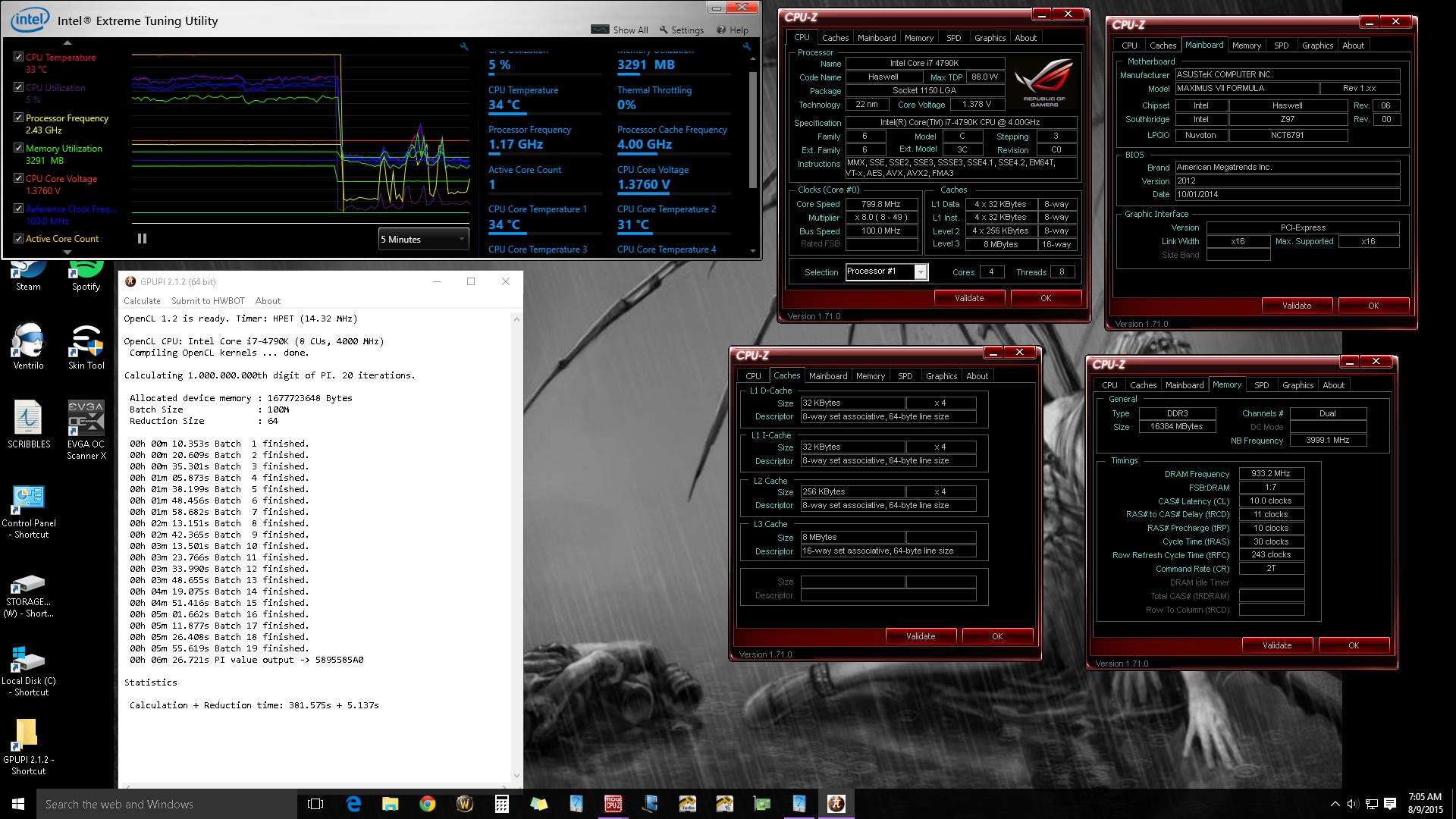1456x819 pixels.
Task: Click OK in CPU-Z Memory window
Action: point(1354,645)
